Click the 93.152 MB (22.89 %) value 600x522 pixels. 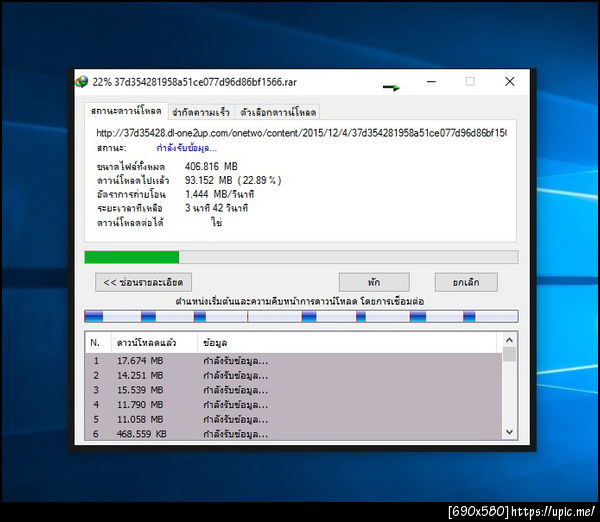click(x=233, y=180)
